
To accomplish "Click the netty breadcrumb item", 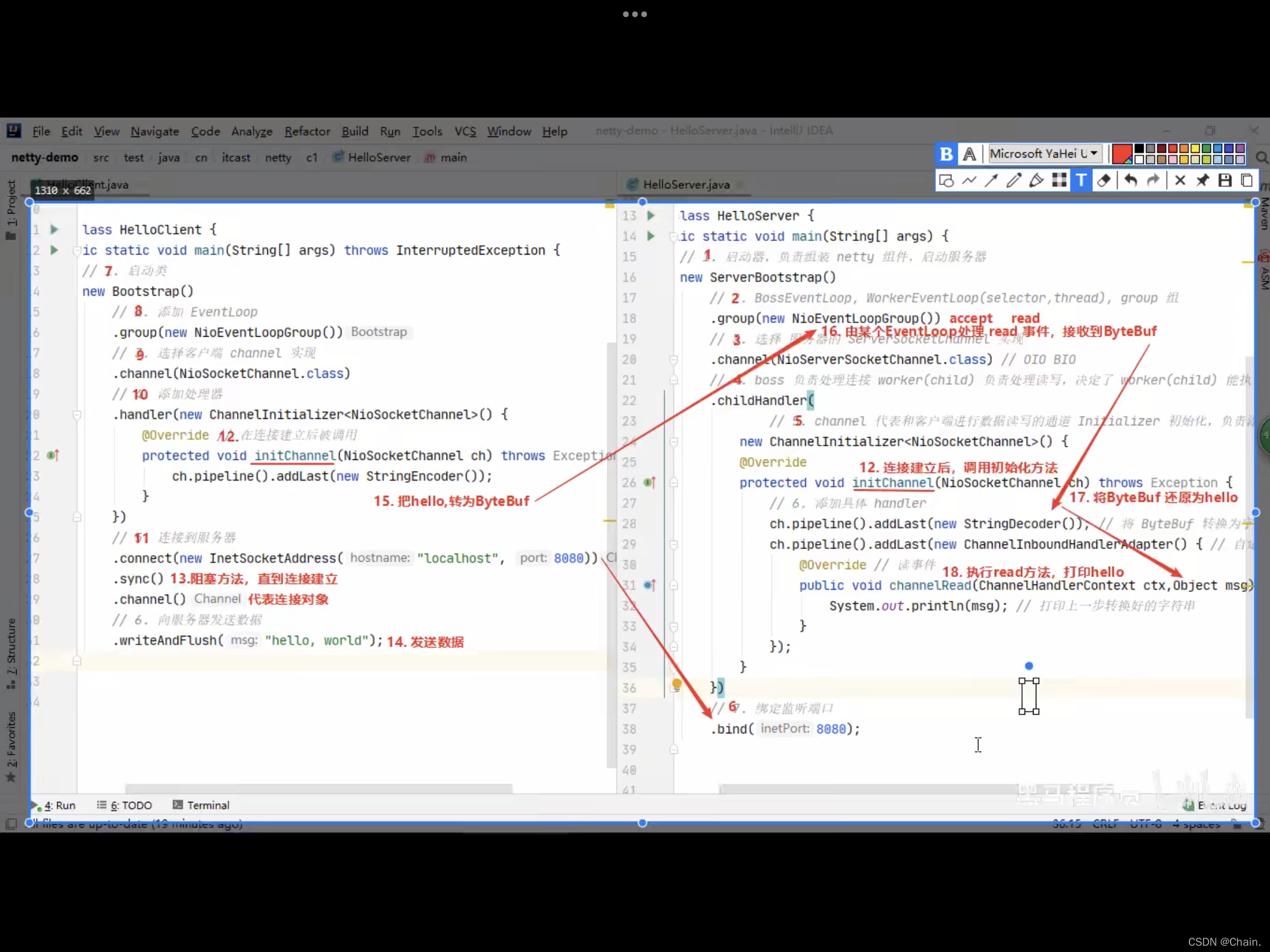I will (278, 158).
